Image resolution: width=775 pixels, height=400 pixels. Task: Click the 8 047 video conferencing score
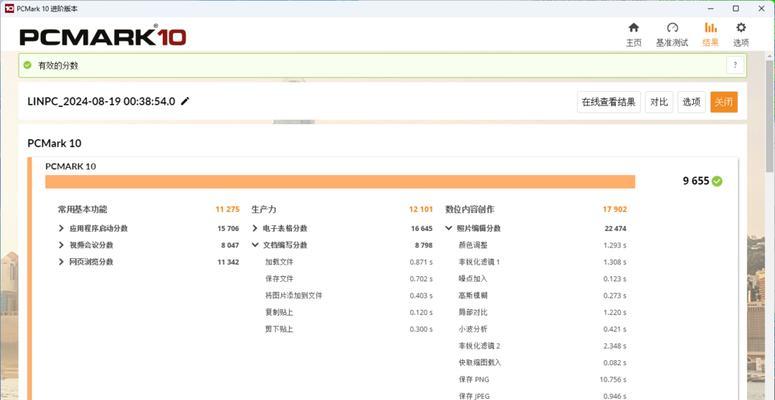click(230, 245)
